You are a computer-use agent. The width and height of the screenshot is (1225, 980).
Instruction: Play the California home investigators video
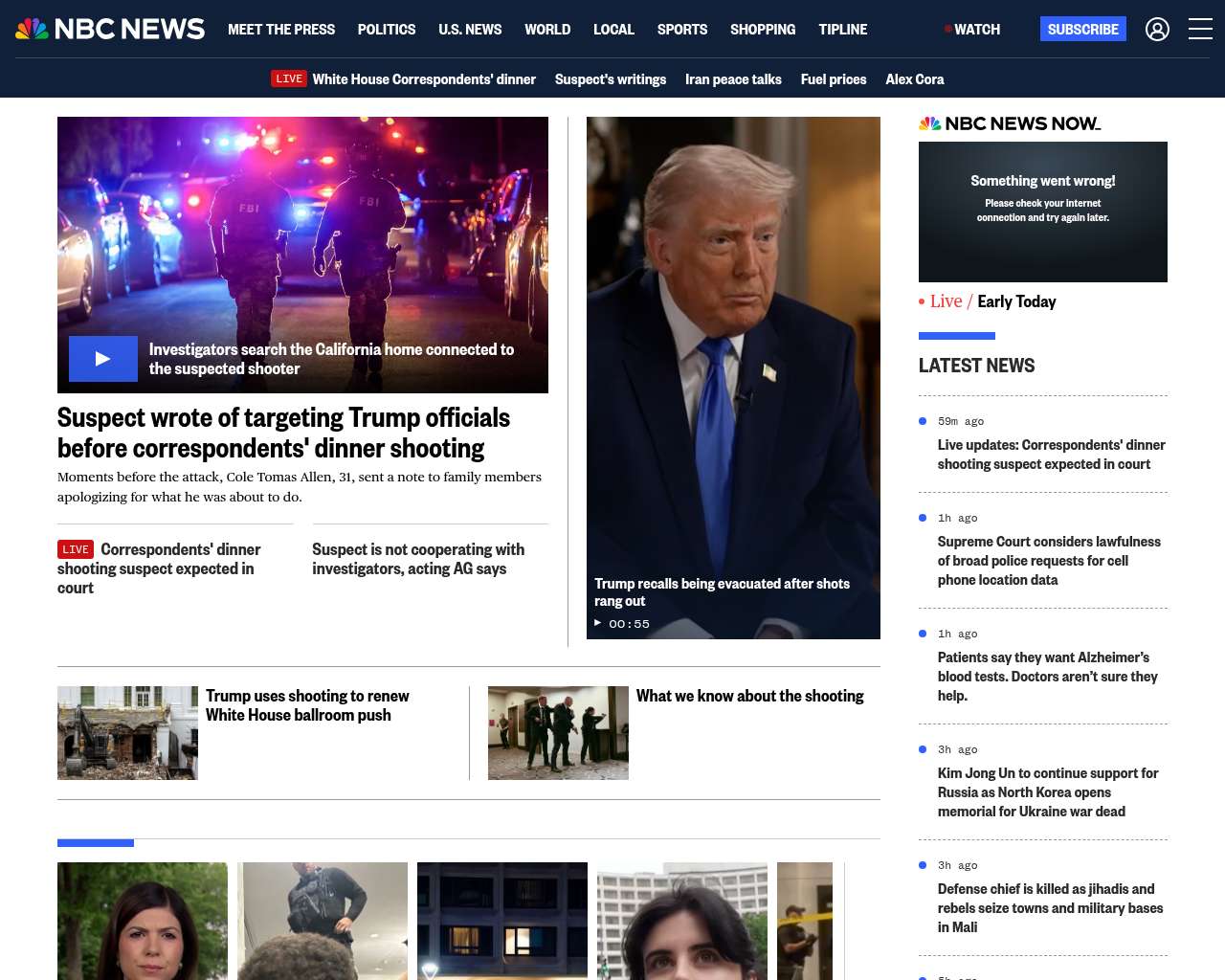[103, 359]
